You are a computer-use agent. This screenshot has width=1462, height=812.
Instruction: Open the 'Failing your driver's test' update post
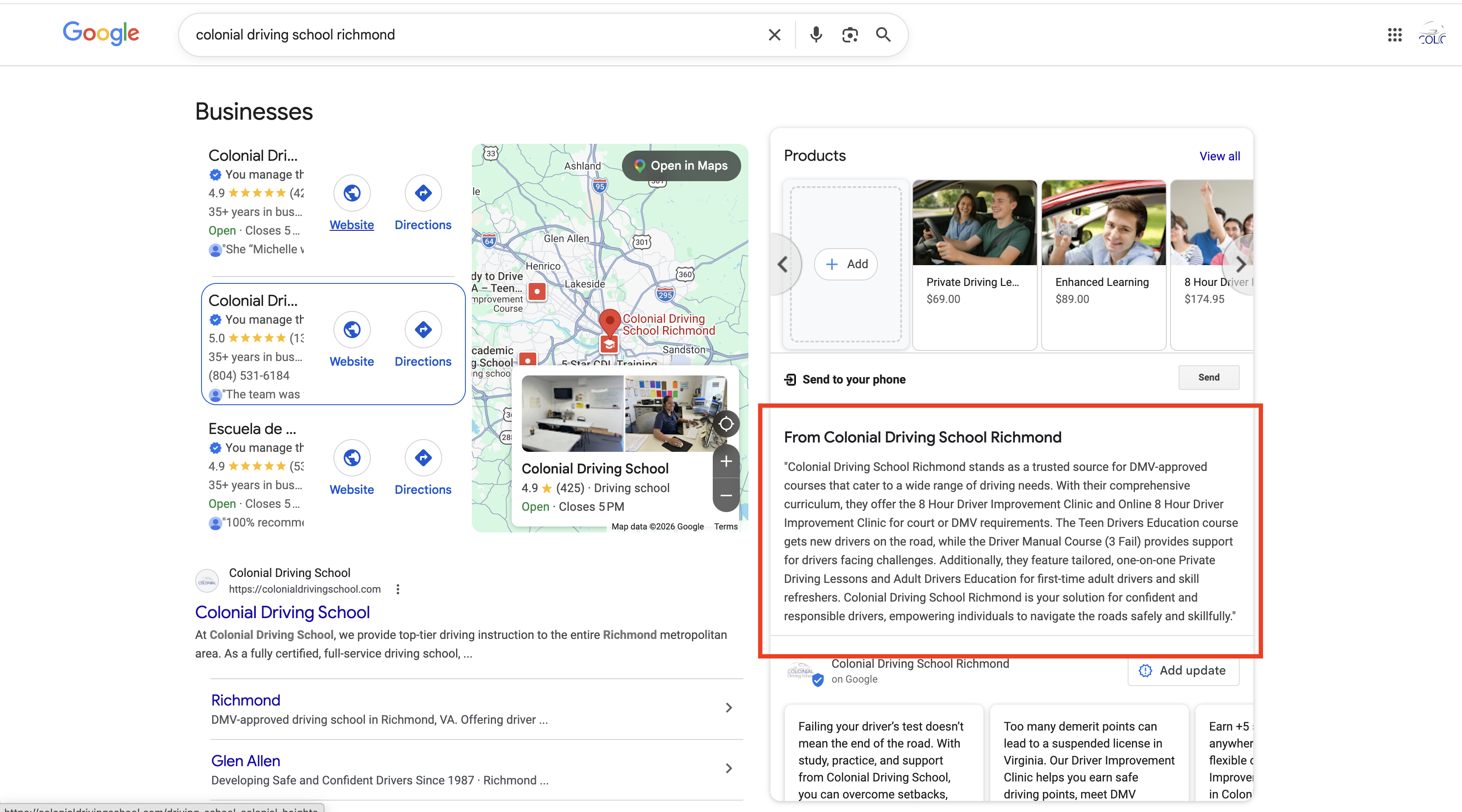[884, 753]
